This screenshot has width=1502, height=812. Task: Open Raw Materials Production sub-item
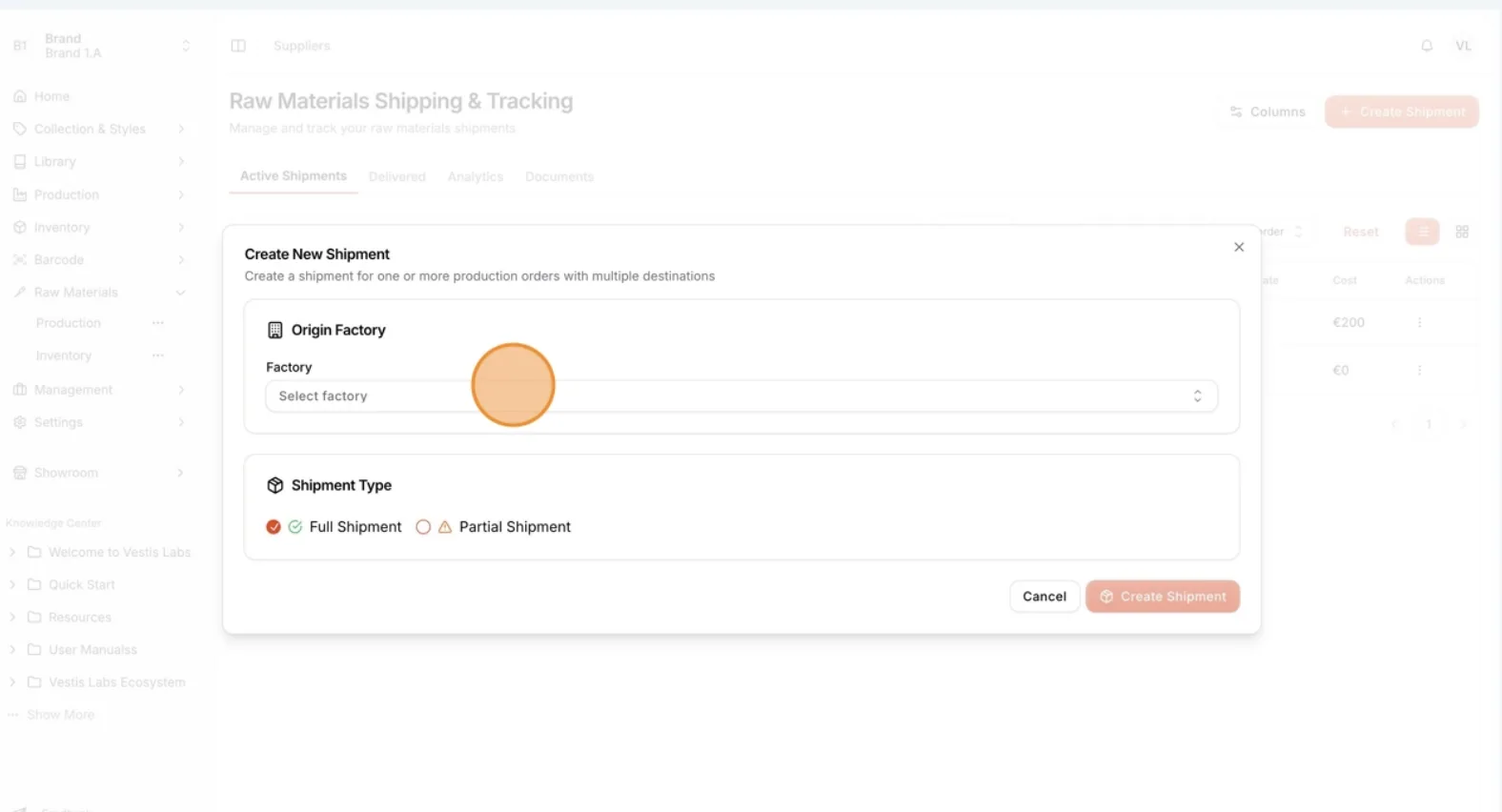(x=69, y=323)
